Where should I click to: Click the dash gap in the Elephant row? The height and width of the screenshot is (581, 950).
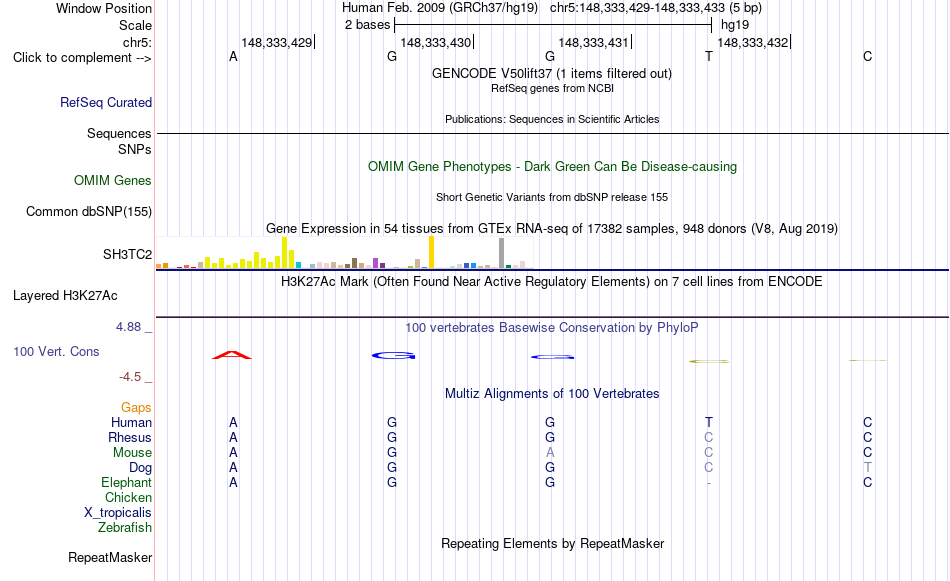(x=709, y=483)
